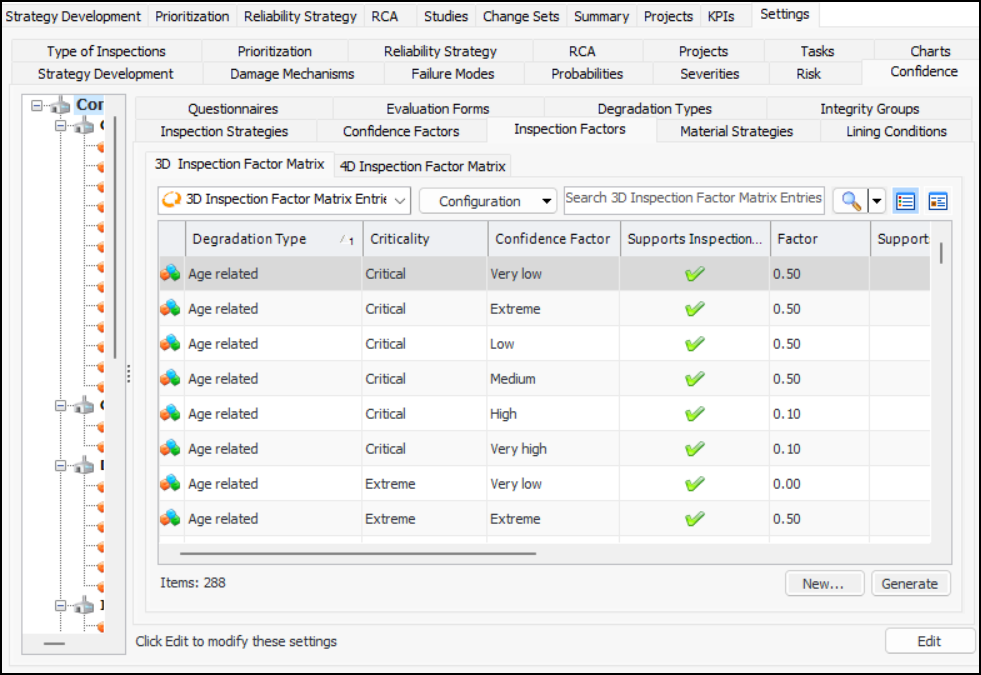This screenshot has width=981, height=675.
Task: Toggle Supports Inspection check for Critical Very low
Action: point(695,274)
